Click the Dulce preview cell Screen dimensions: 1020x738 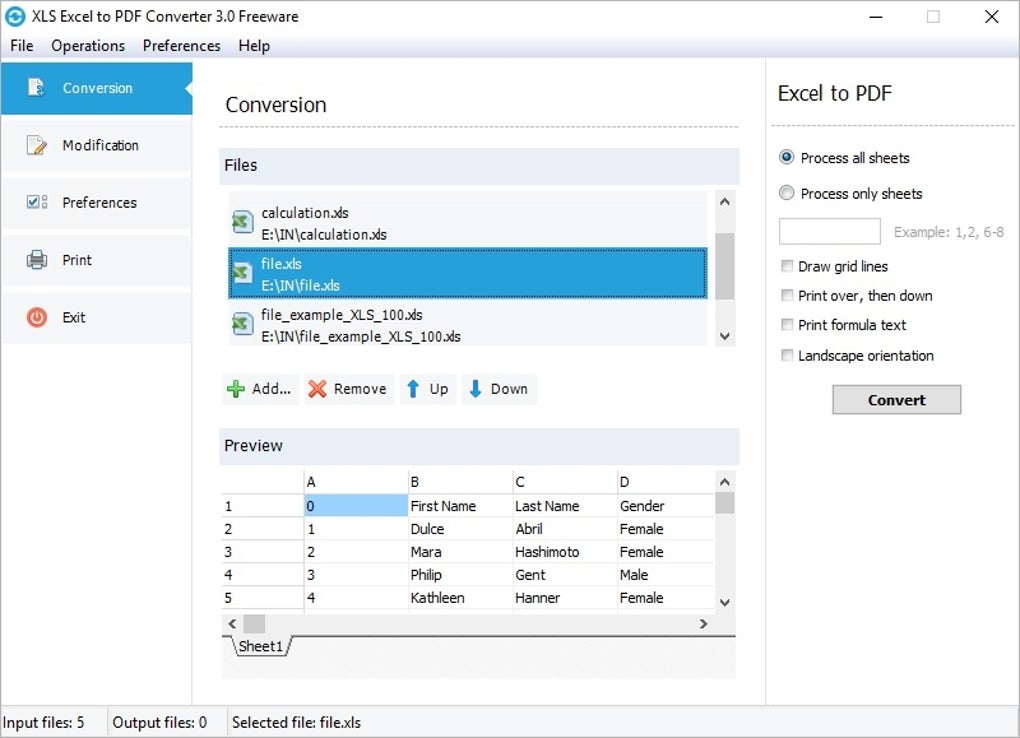(460, 529)
